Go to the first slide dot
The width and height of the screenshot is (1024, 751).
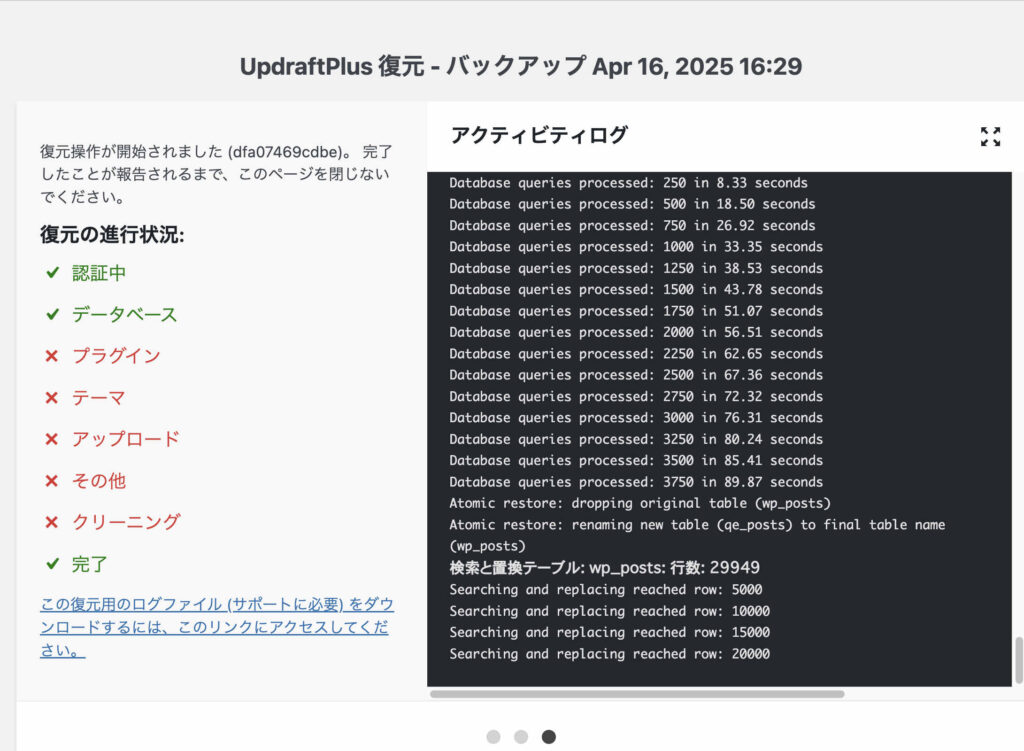493,737
